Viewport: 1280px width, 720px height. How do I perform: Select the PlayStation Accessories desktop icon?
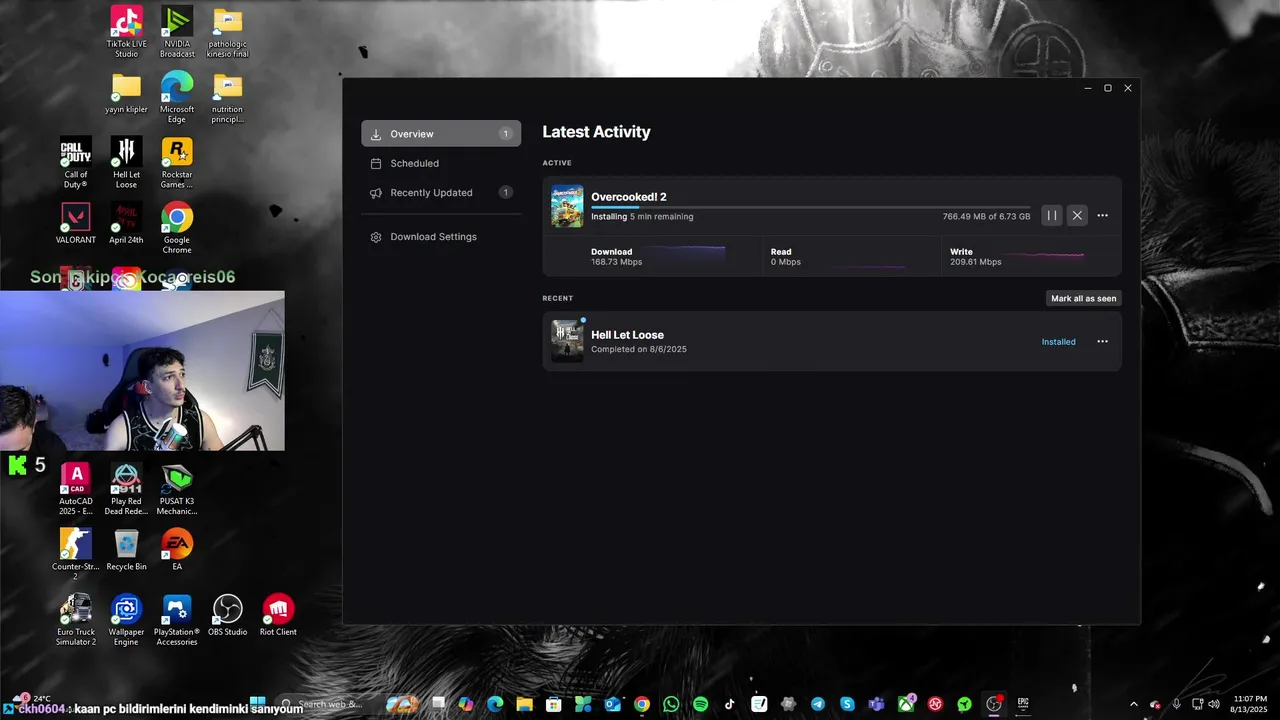[177, 620]
